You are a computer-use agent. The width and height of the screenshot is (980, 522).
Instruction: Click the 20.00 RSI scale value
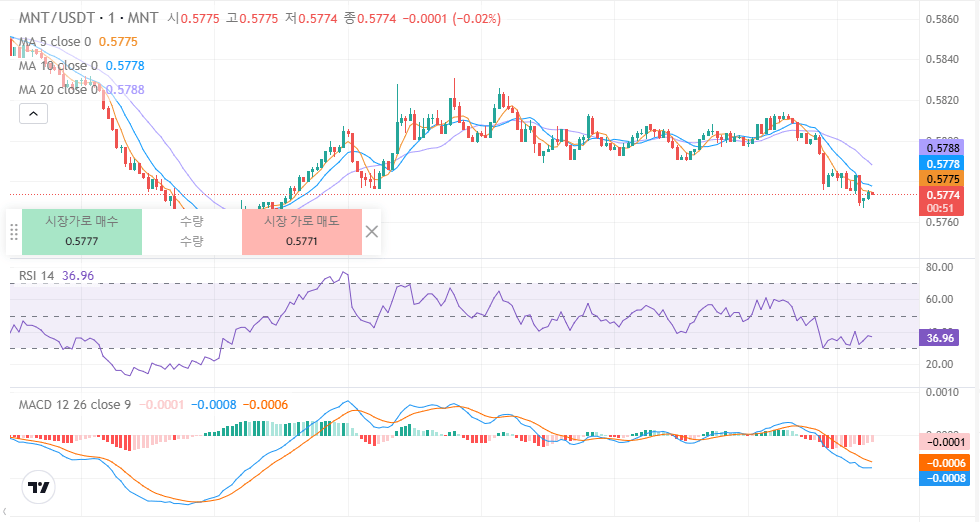pos(939,364)
